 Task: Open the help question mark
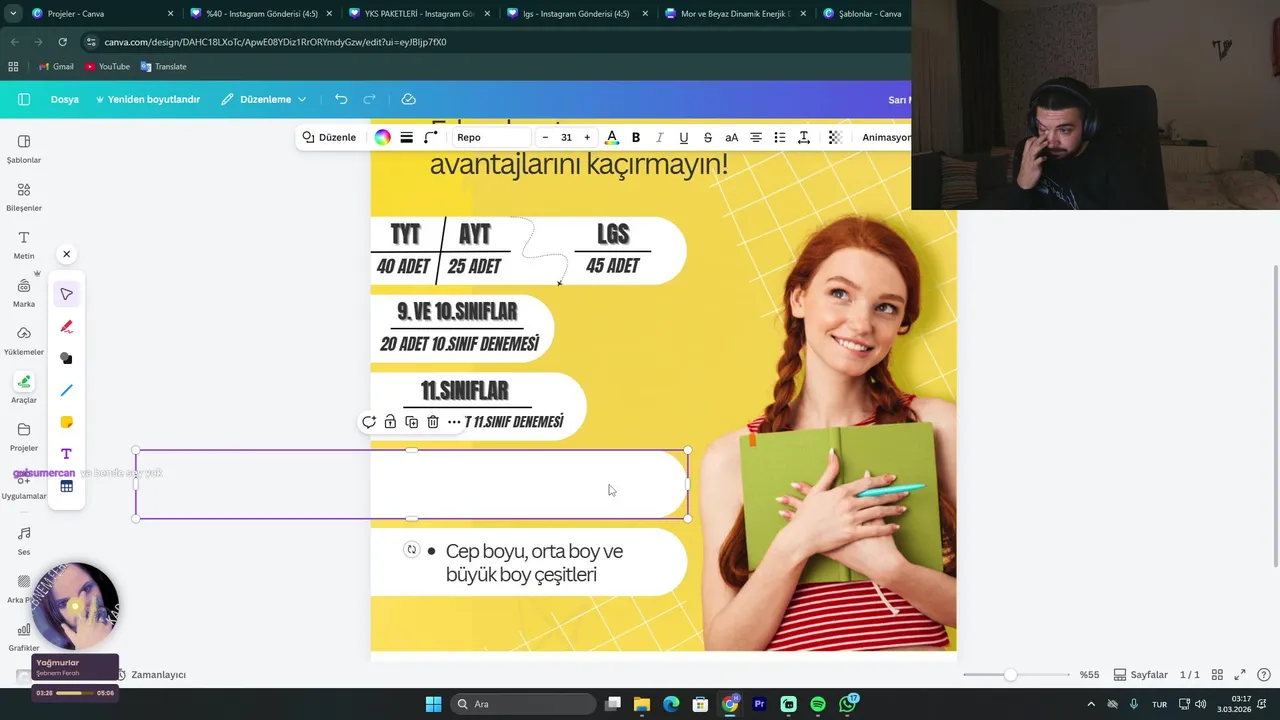[x=1264, y=675]
